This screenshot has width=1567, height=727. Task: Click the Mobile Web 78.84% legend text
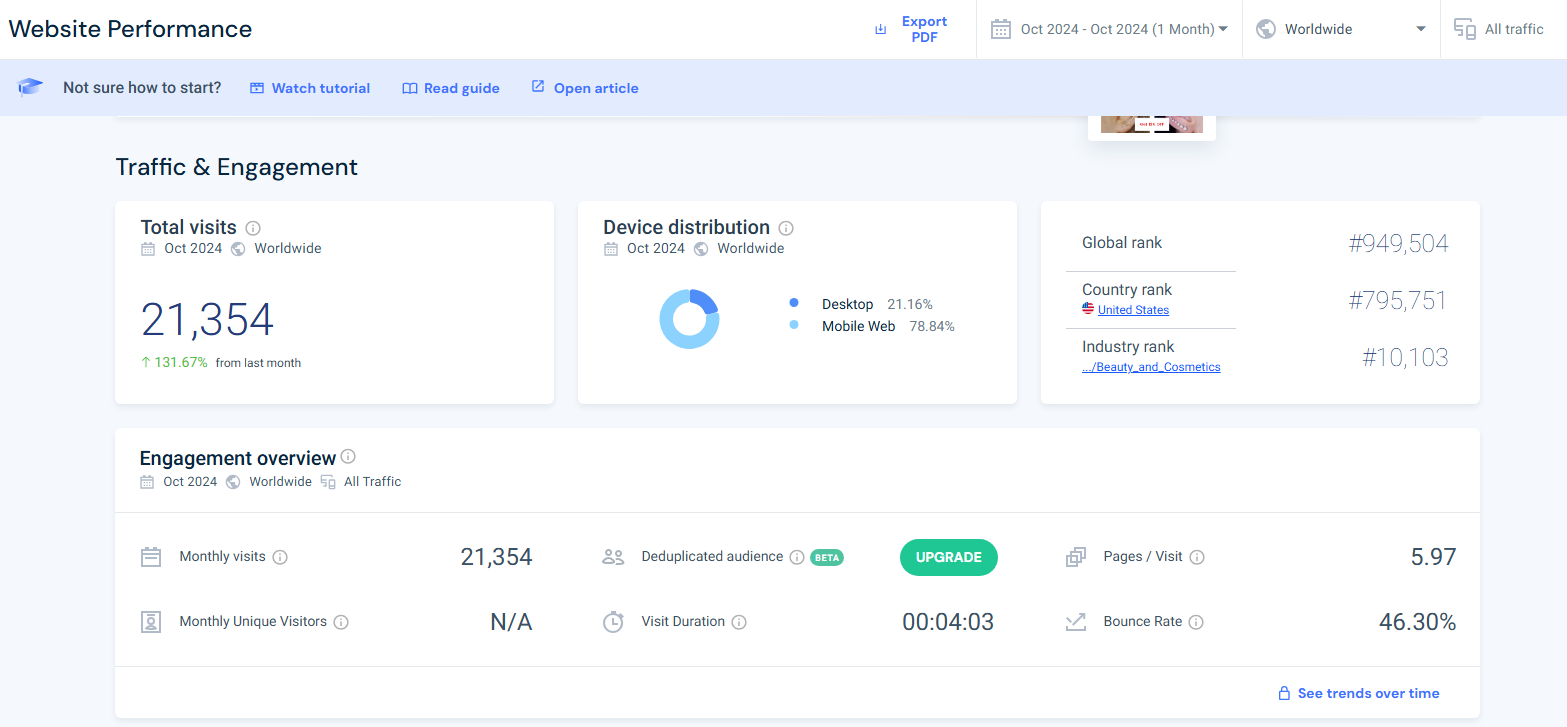click(888, 326)
